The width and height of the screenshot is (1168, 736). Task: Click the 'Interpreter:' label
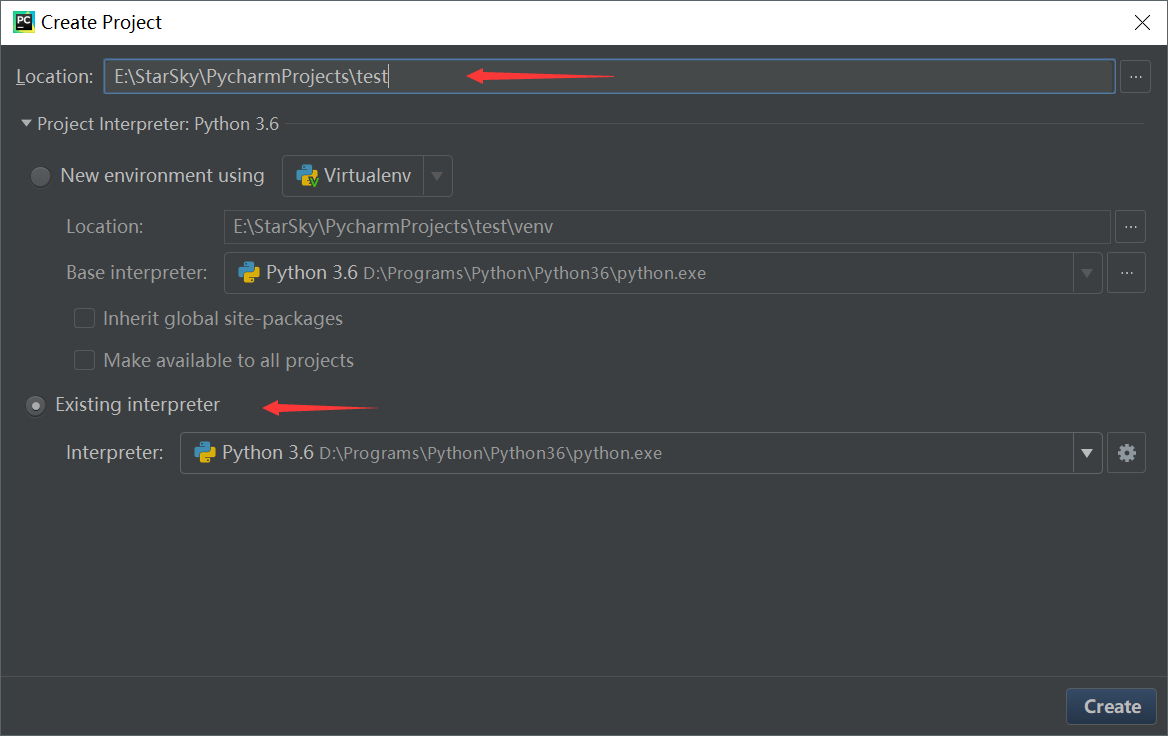(x=115, y=453)
